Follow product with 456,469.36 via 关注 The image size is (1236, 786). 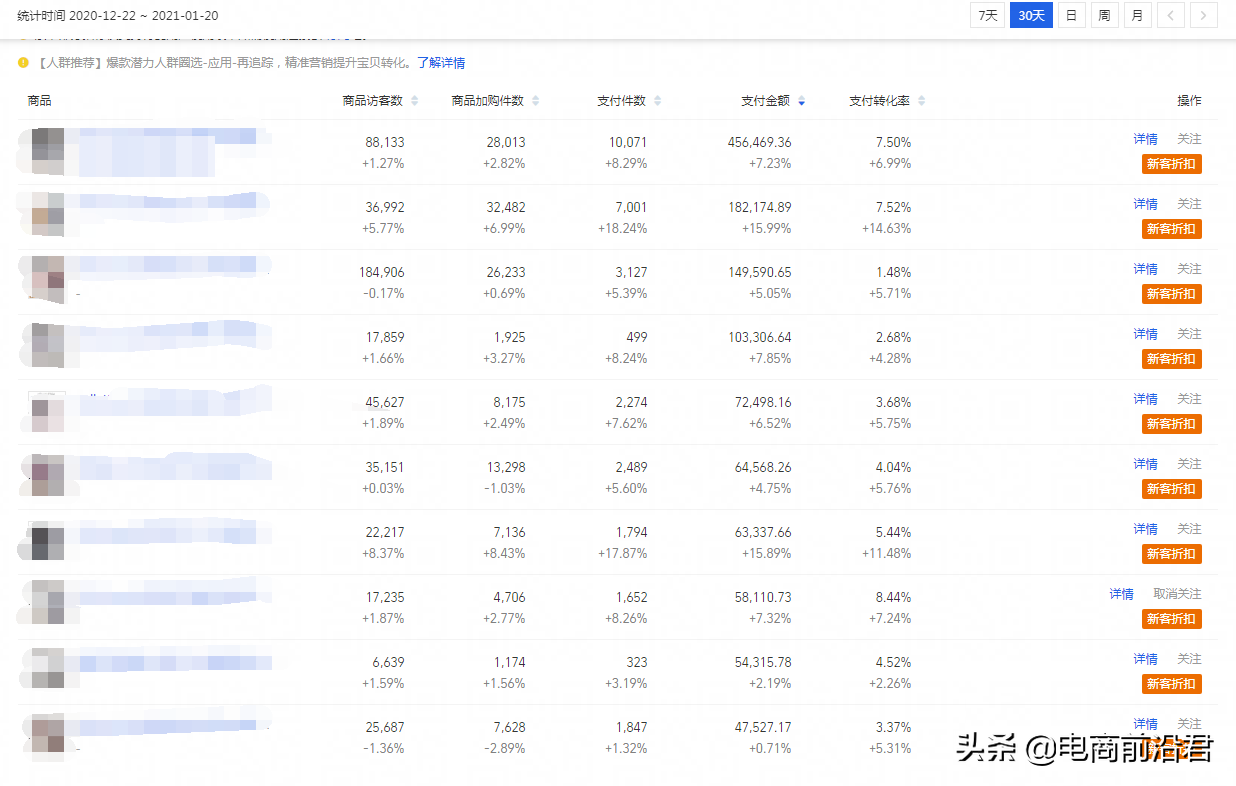point(1189,139)
